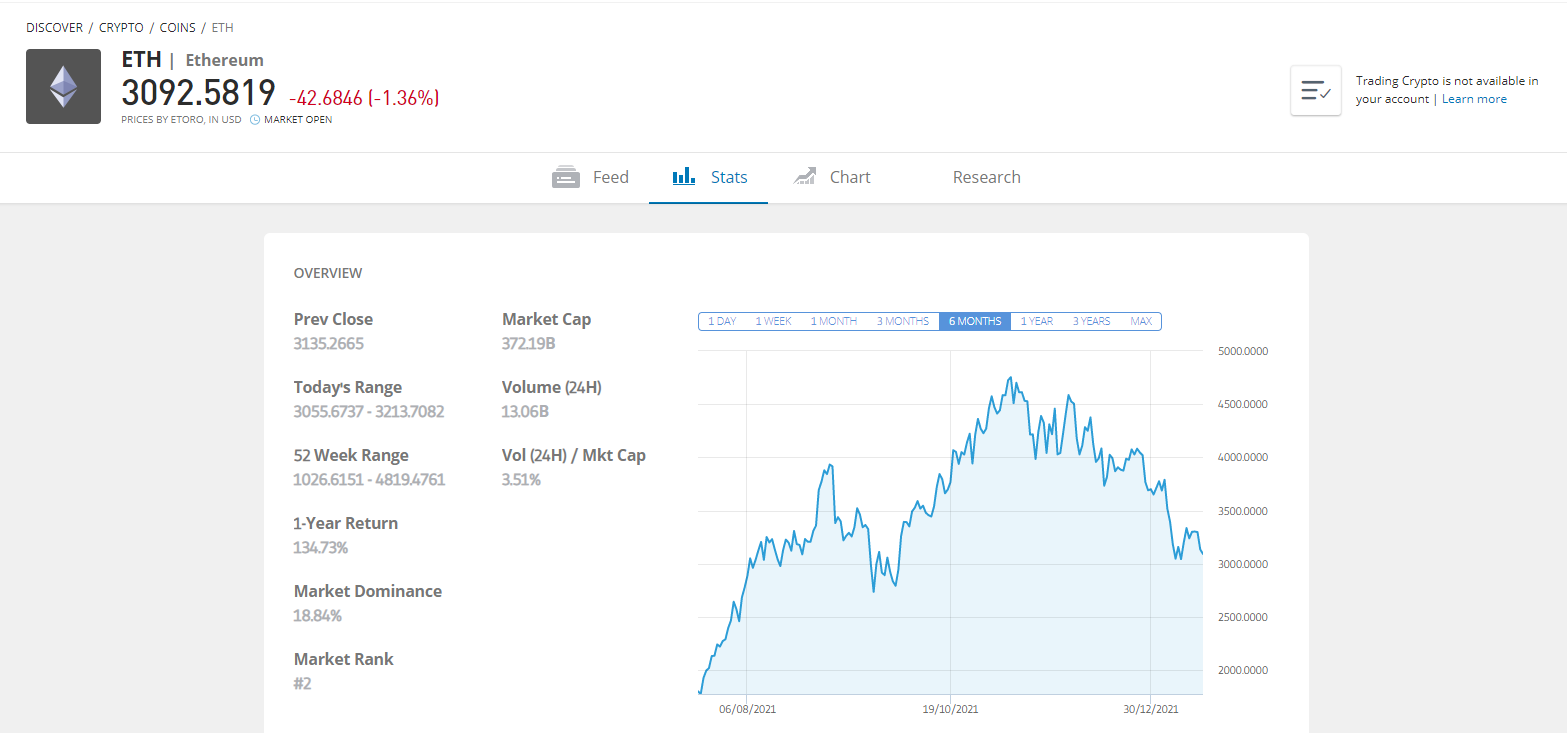Click the Market Rank value #2
The image size is (1567, 733).
click(x=303, y=684)
